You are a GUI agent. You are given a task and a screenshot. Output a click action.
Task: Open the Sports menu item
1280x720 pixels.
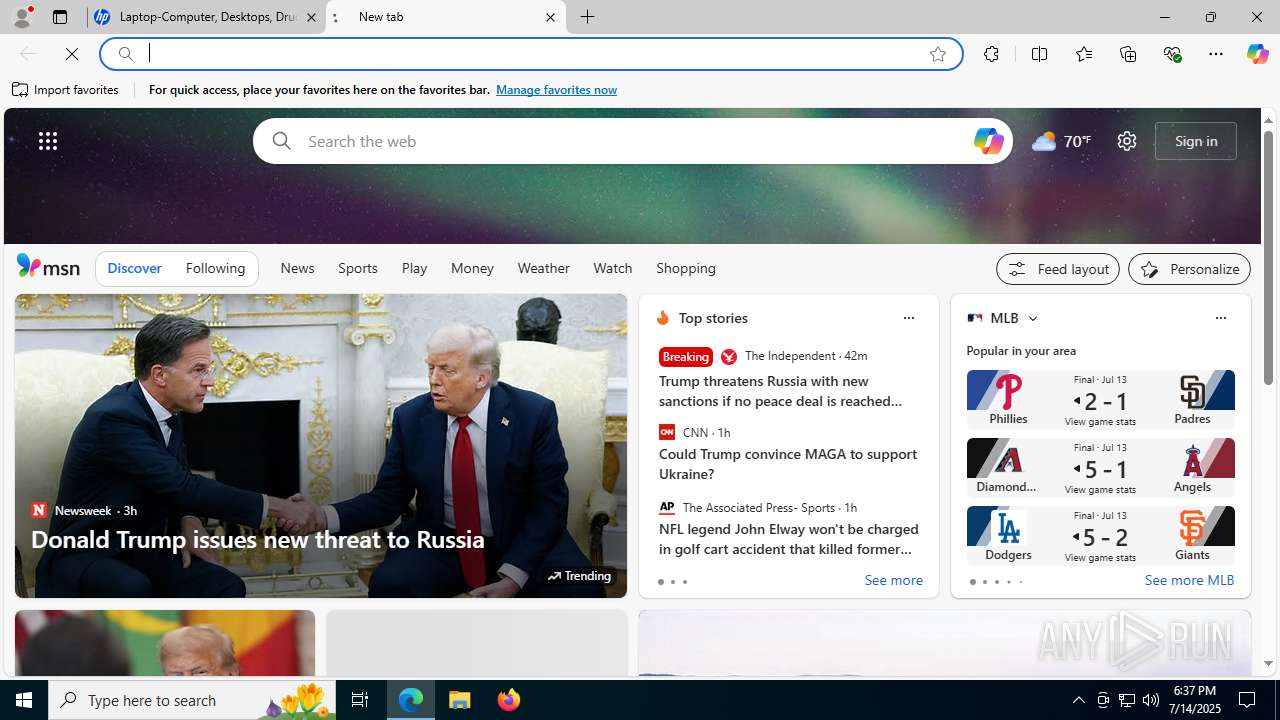(x=357, y=268)
